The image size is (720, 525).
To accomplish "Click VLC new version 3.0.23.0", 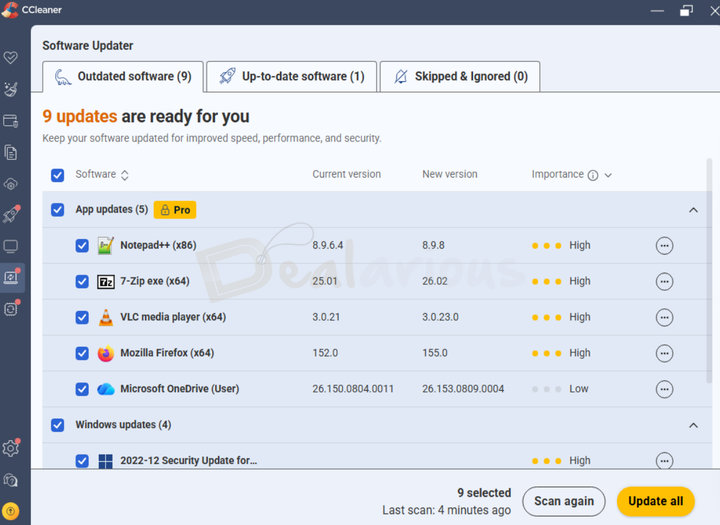I will point(440,317).
